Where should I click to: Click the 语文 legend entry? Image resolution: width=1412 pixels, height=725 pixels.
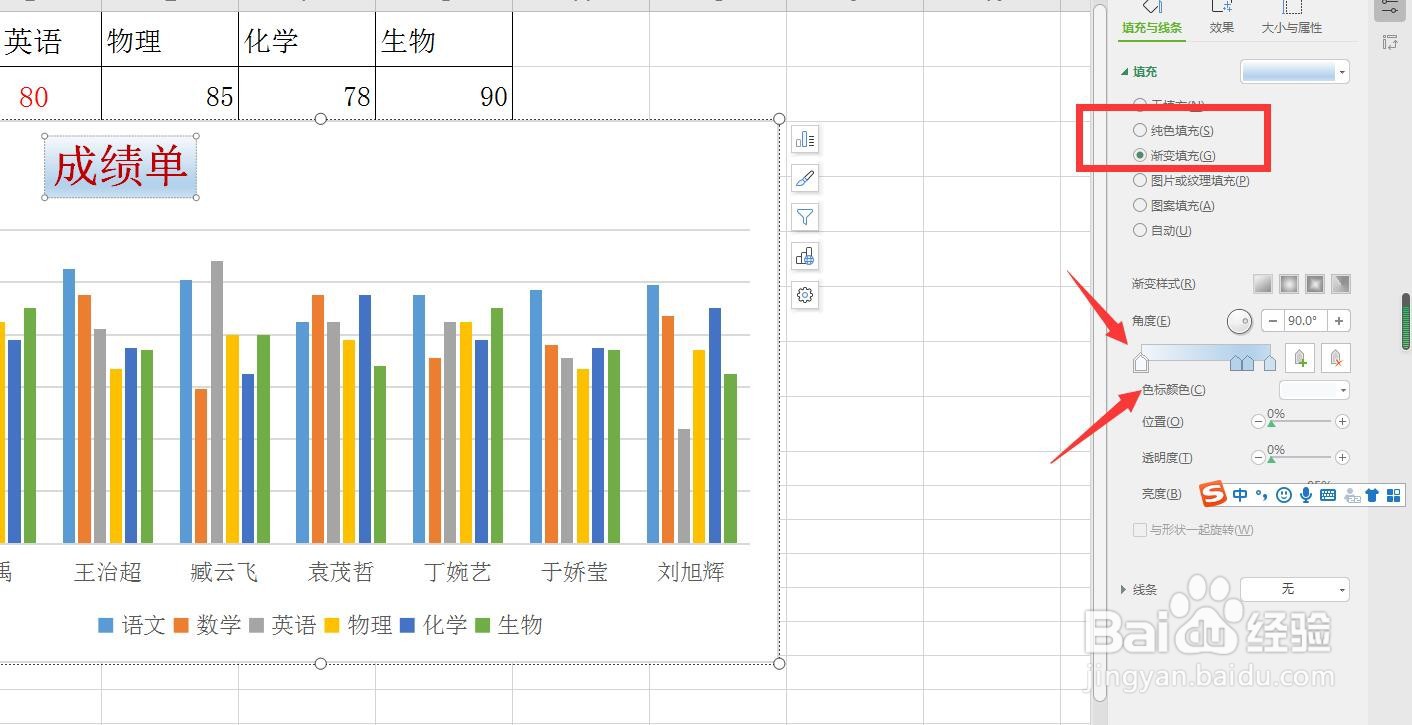point(131,625)
